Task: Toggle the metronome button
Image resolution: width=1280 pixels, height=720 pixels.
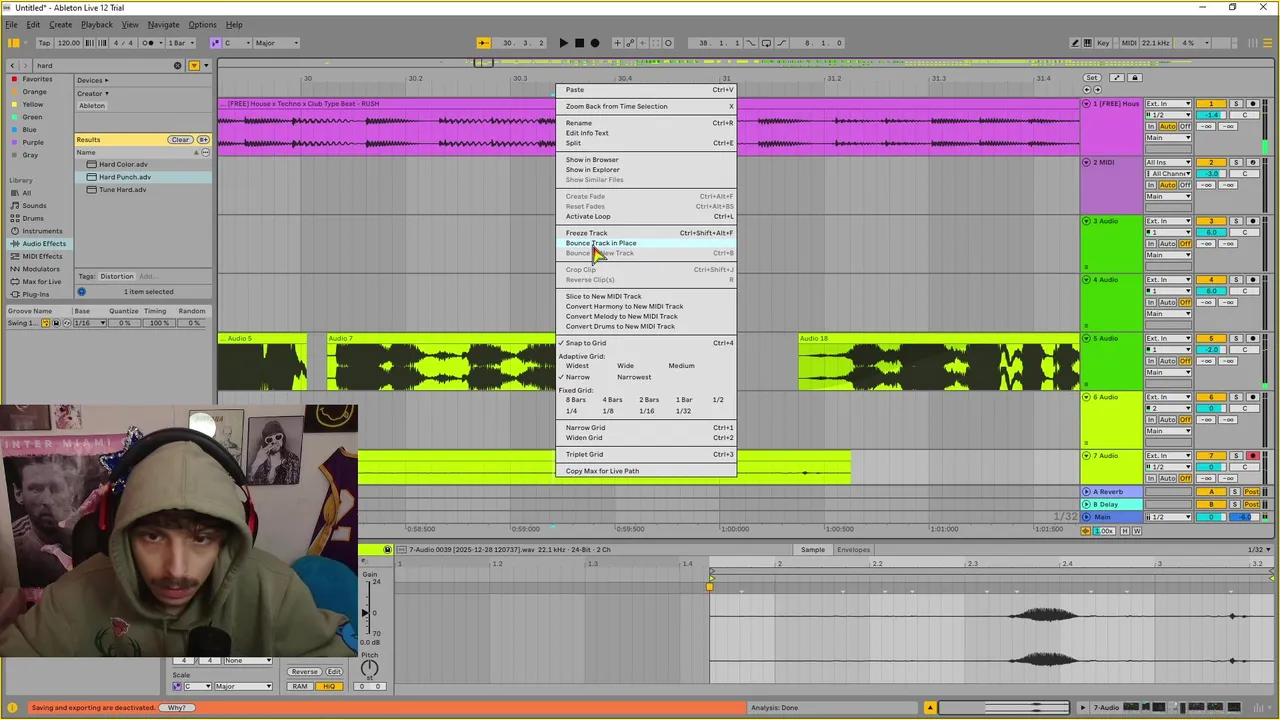Action: [x=148, y=43]
